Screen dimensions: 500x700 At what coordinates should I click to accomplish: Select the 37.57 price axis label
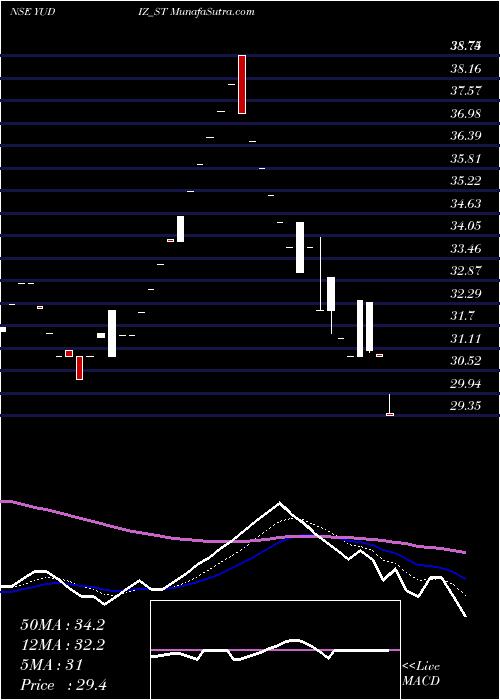tap(465, 91)
